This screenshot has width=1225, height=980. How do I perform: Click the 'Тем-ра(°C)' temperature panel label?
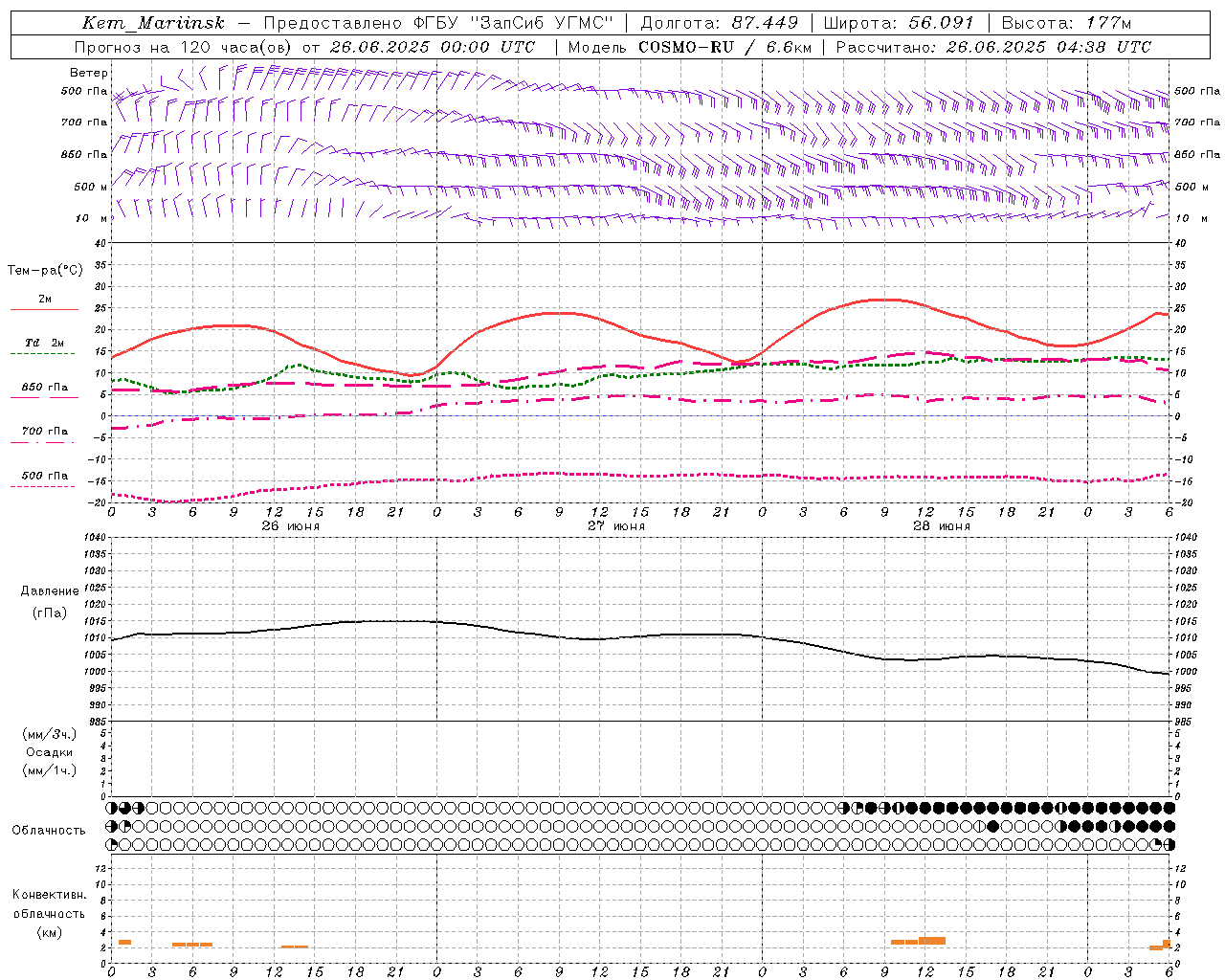tap(45, 271)
